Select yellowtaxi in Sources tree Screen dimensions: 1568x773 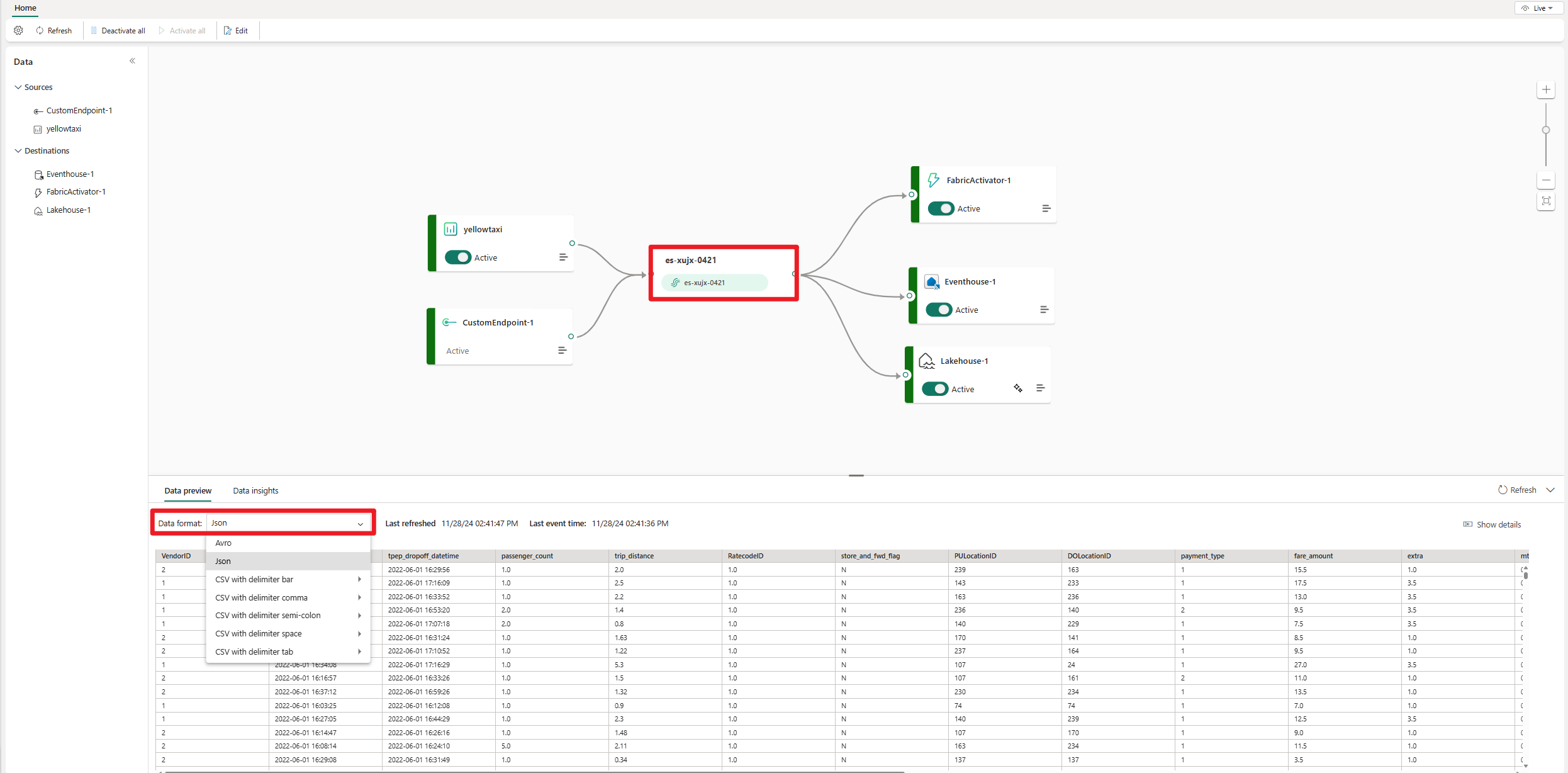(x=64, y=128)
